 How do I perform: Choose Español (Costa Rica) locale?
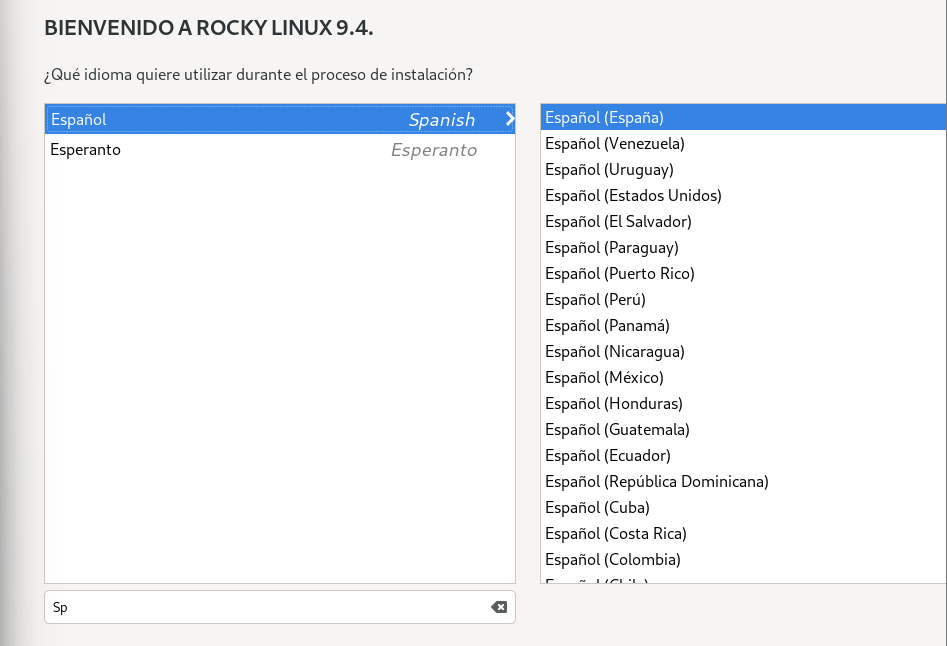(743, 532)
